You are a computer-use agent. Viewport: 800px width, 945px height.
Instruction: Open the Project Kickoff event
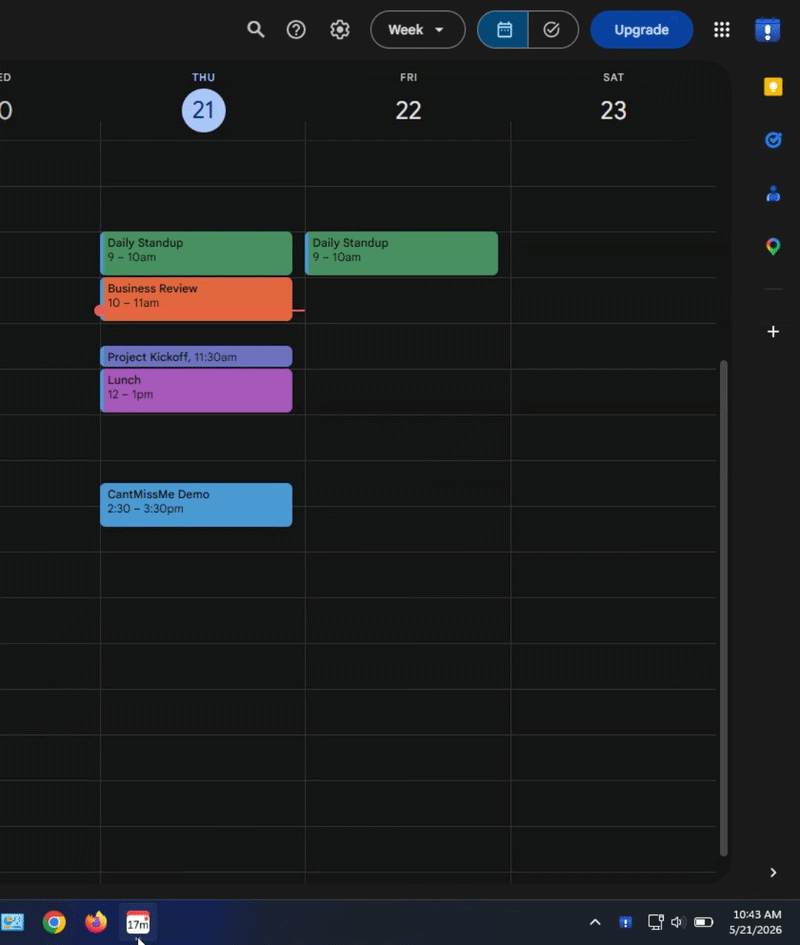tap(197, 356)
